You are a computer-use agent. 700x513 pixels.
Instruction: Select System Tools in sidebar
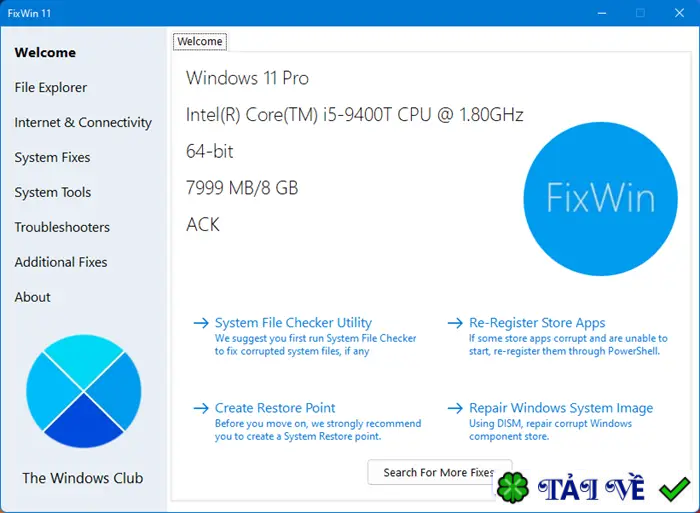(x=53, y=192)
